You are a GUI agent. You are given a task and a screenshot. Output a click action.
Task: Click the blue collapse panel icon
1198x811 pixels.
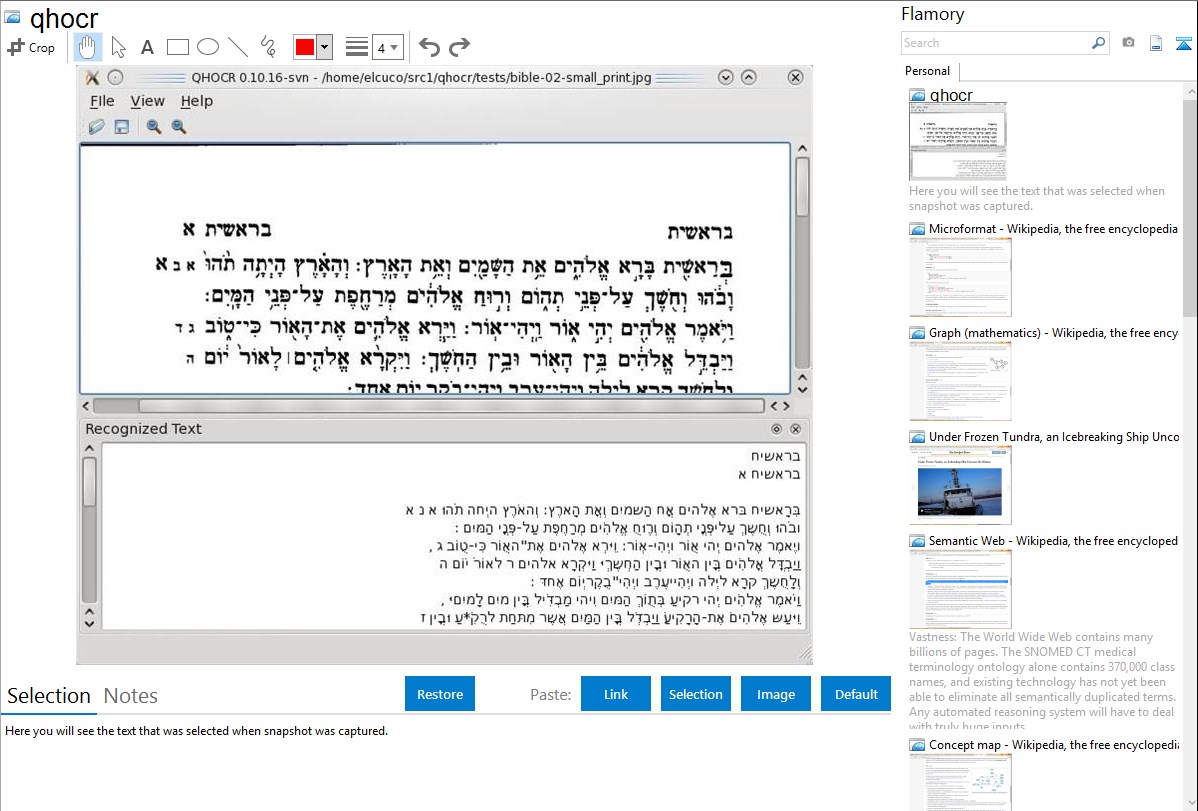1183,44
